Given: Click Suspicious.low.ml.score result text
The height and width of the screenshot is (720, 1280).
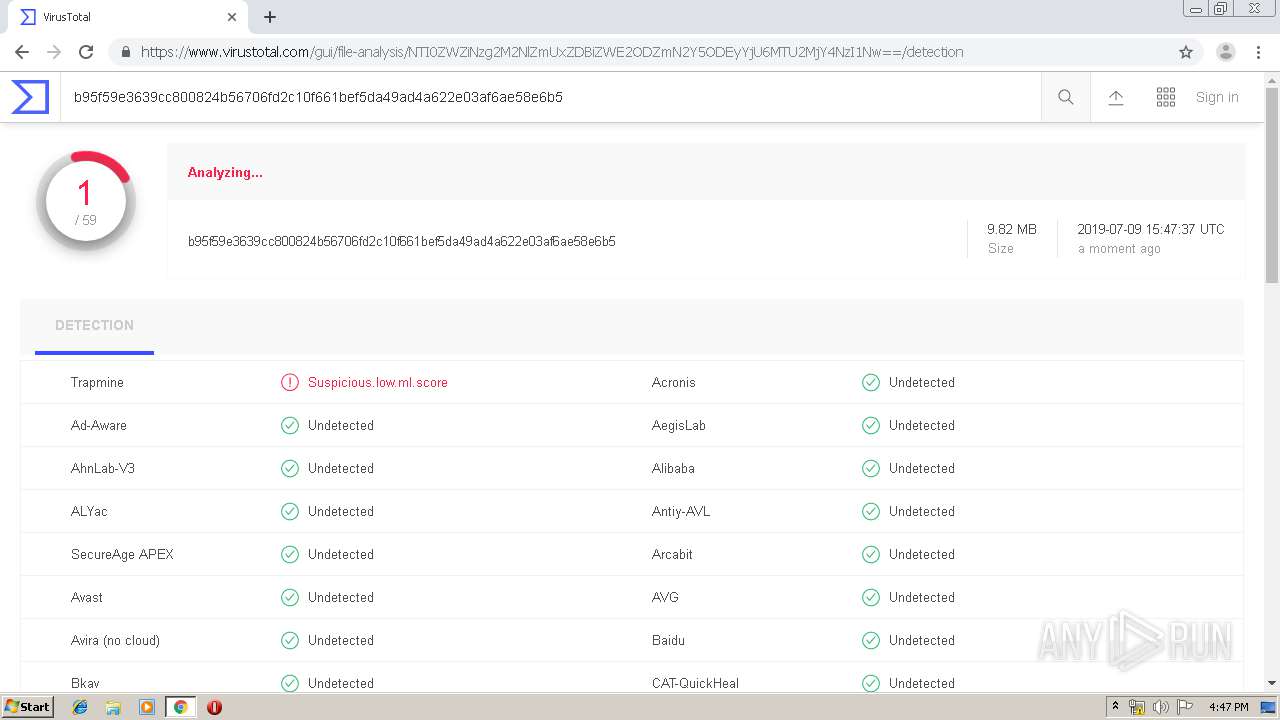Looking at the screenshot, I should click(378, 382).
